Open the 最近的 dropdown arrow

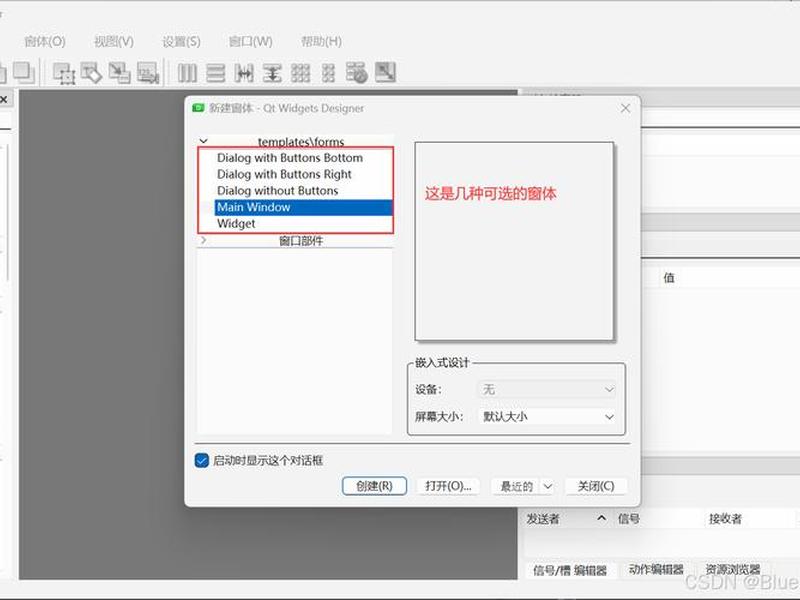[547, 486]
